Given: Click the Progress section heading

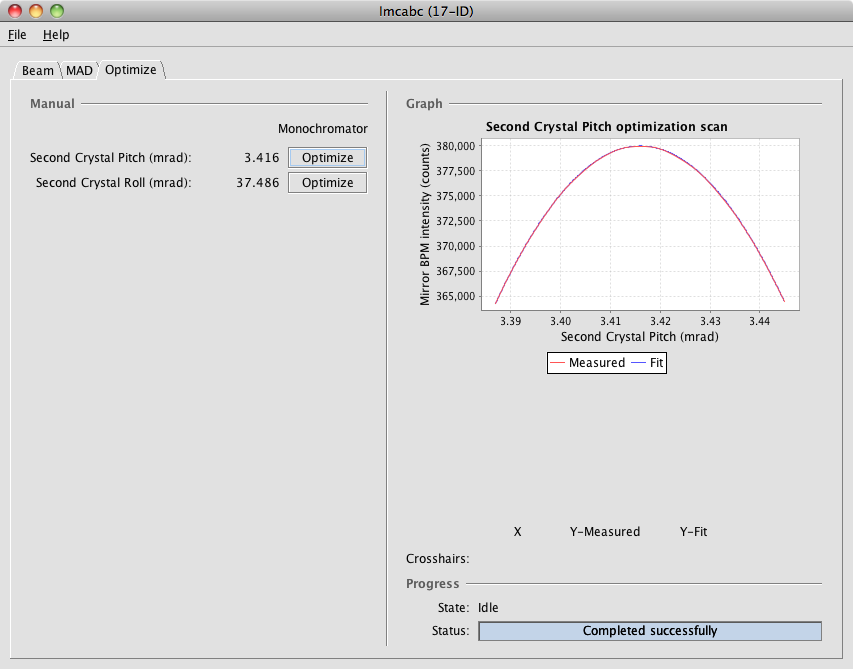Looking at the screenshot, I should click(x=432, y=584).
